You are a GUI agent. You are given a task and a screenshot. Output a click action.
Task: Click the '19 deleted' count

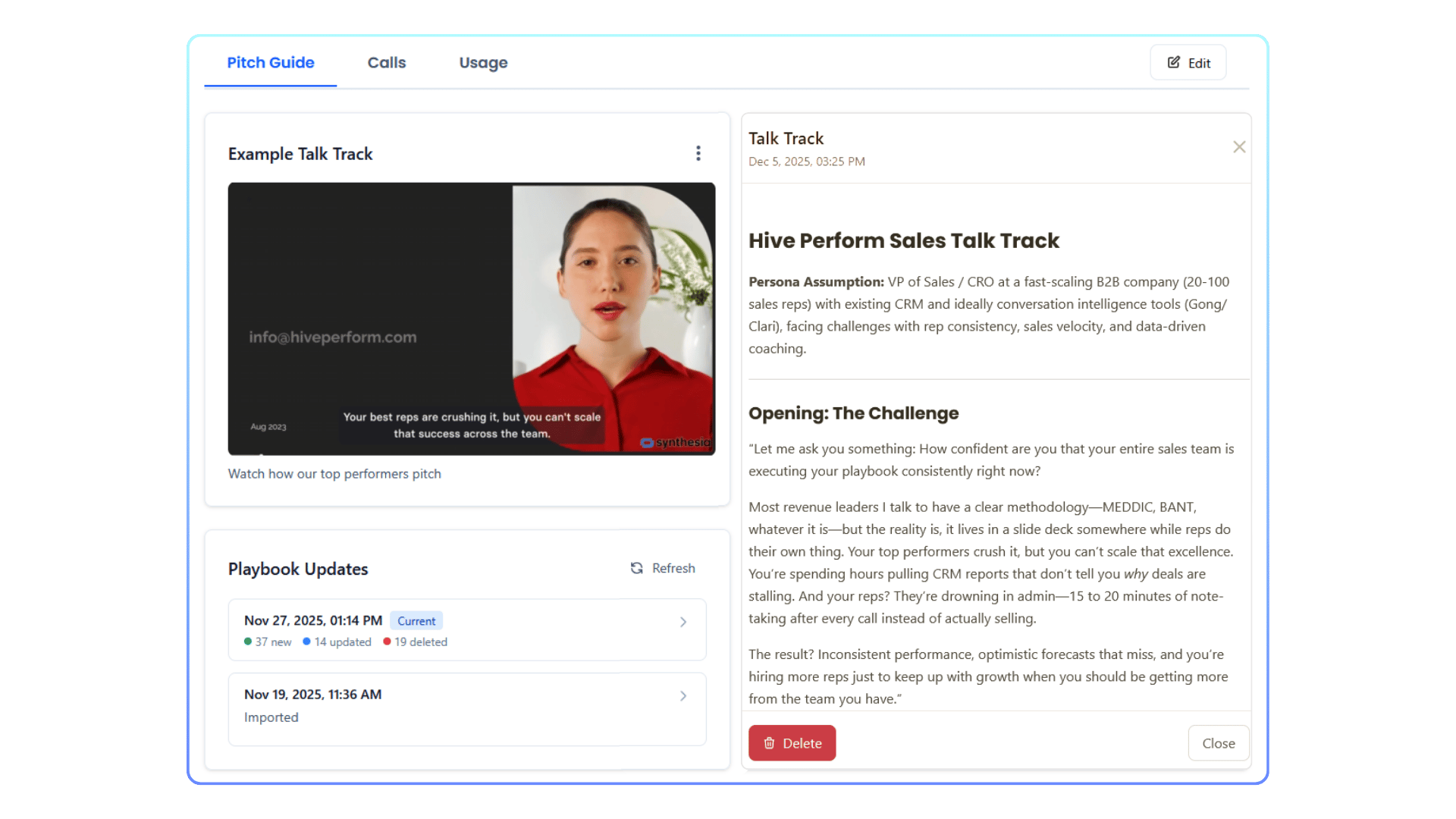coord(416,642)
